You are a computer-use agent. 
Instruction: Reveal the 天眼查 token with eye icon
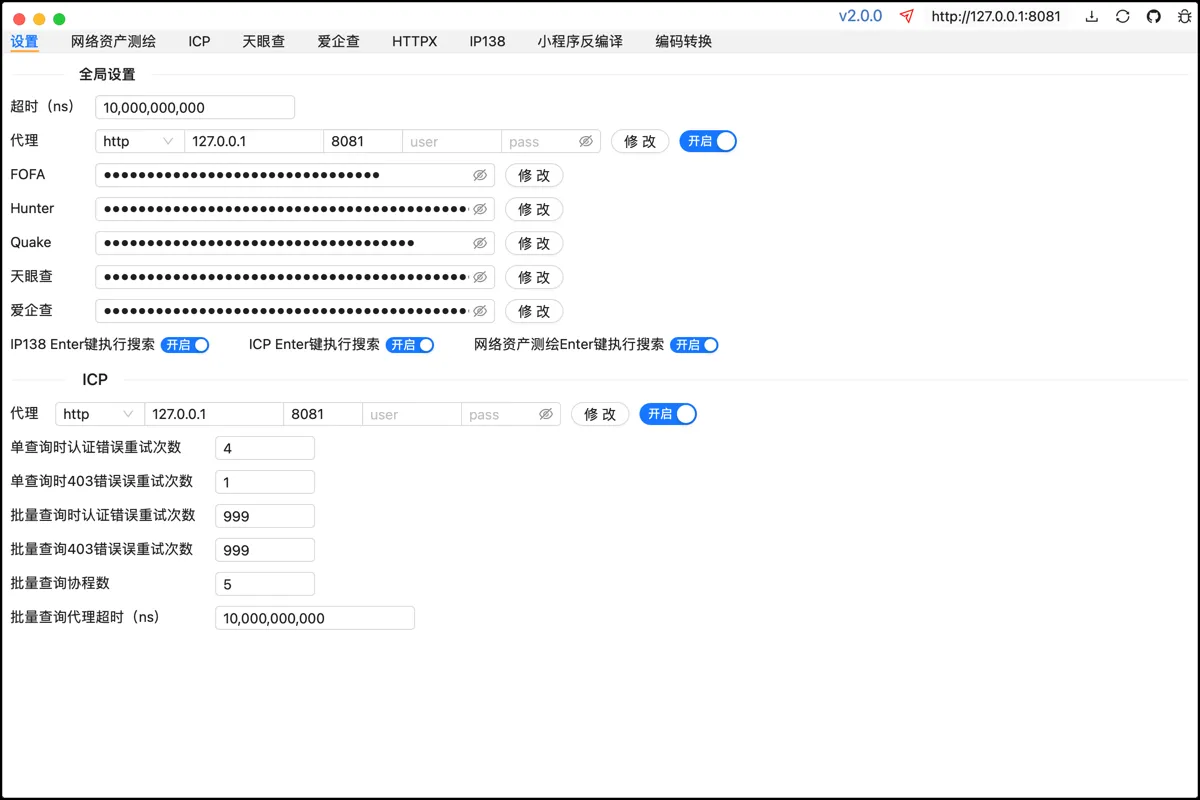click(x=480, y=277)
